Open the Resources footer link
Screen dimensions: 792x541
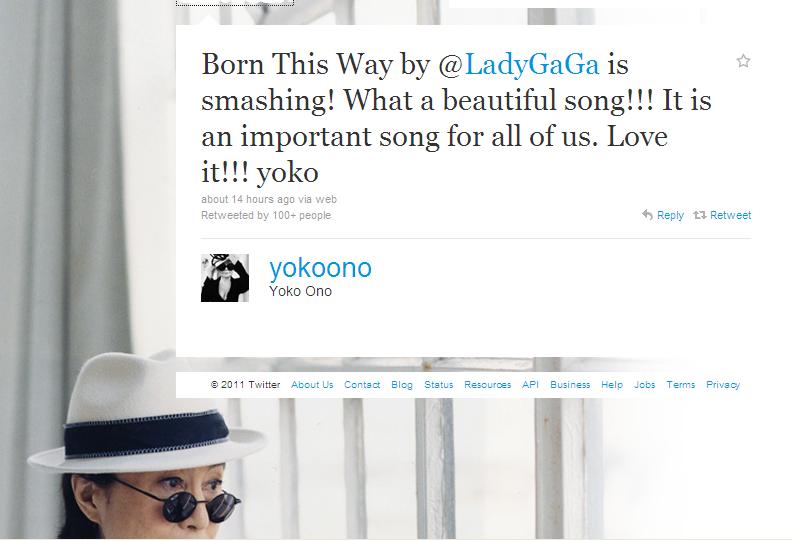[487, 384]
